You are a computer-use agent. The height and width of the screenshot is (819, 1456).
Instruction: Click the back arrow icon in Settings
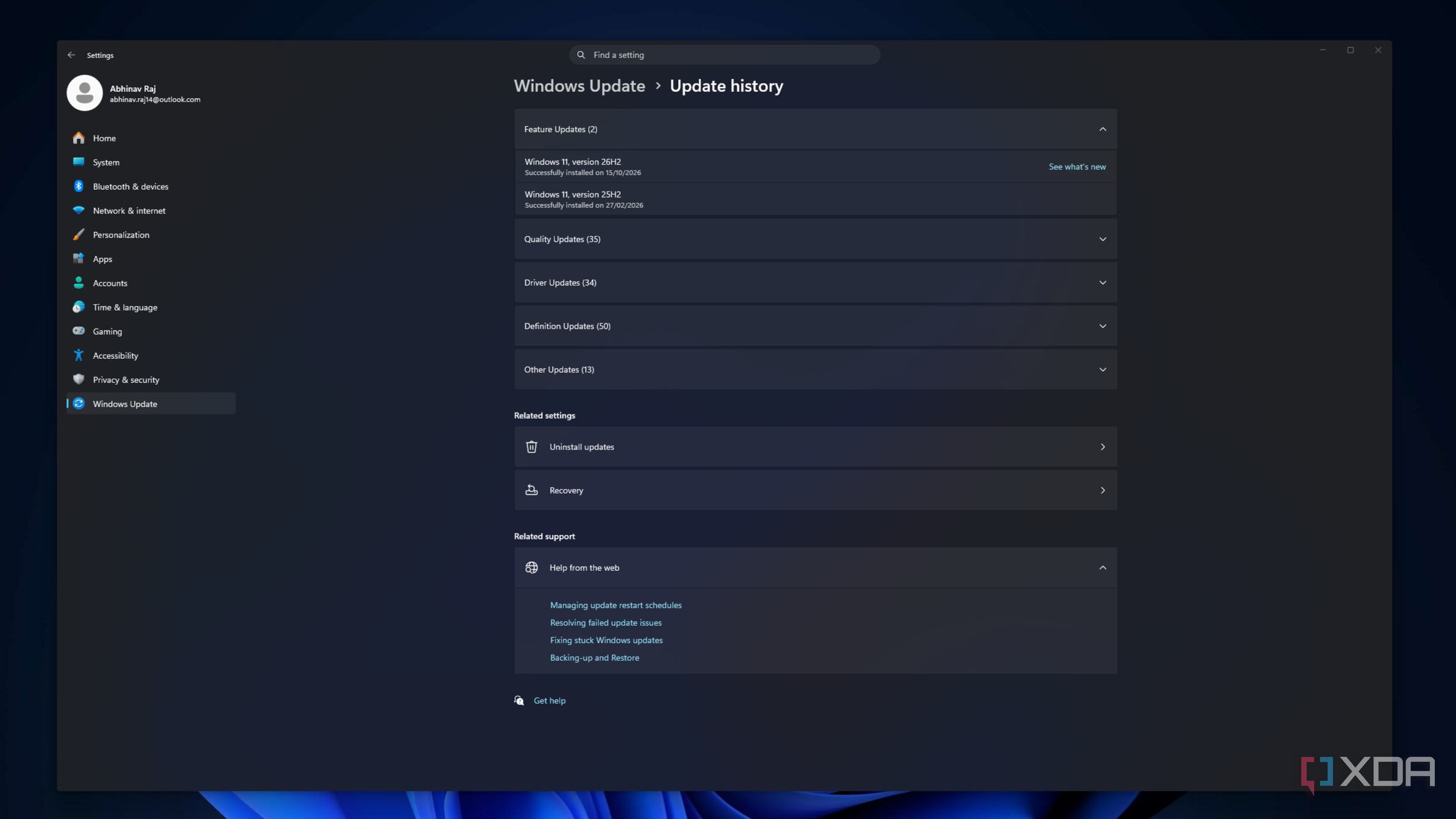[x=71, y=55]
